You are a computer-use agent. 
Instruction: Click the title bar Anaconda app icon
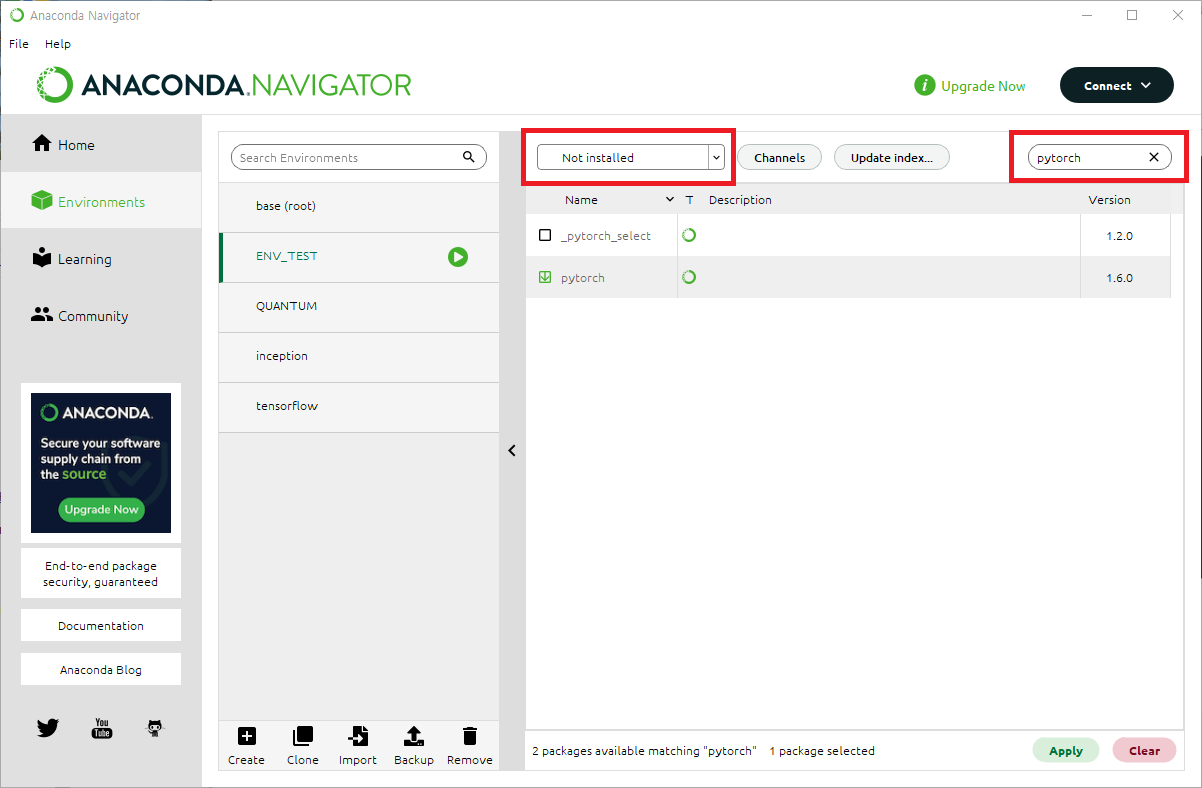pyautogui.click(x=17, y=15)
